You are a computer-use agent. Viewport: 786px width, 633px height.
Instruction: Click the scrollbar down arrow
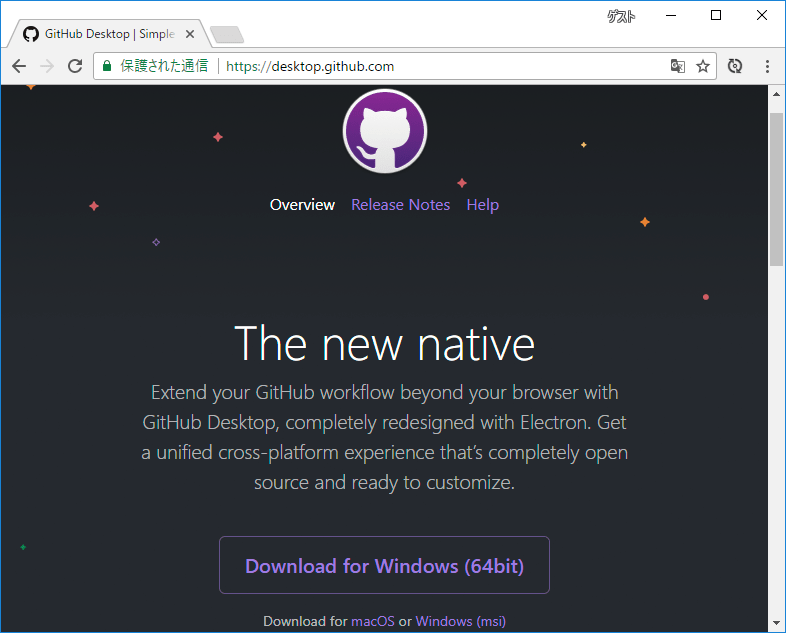tap(776, 623)
